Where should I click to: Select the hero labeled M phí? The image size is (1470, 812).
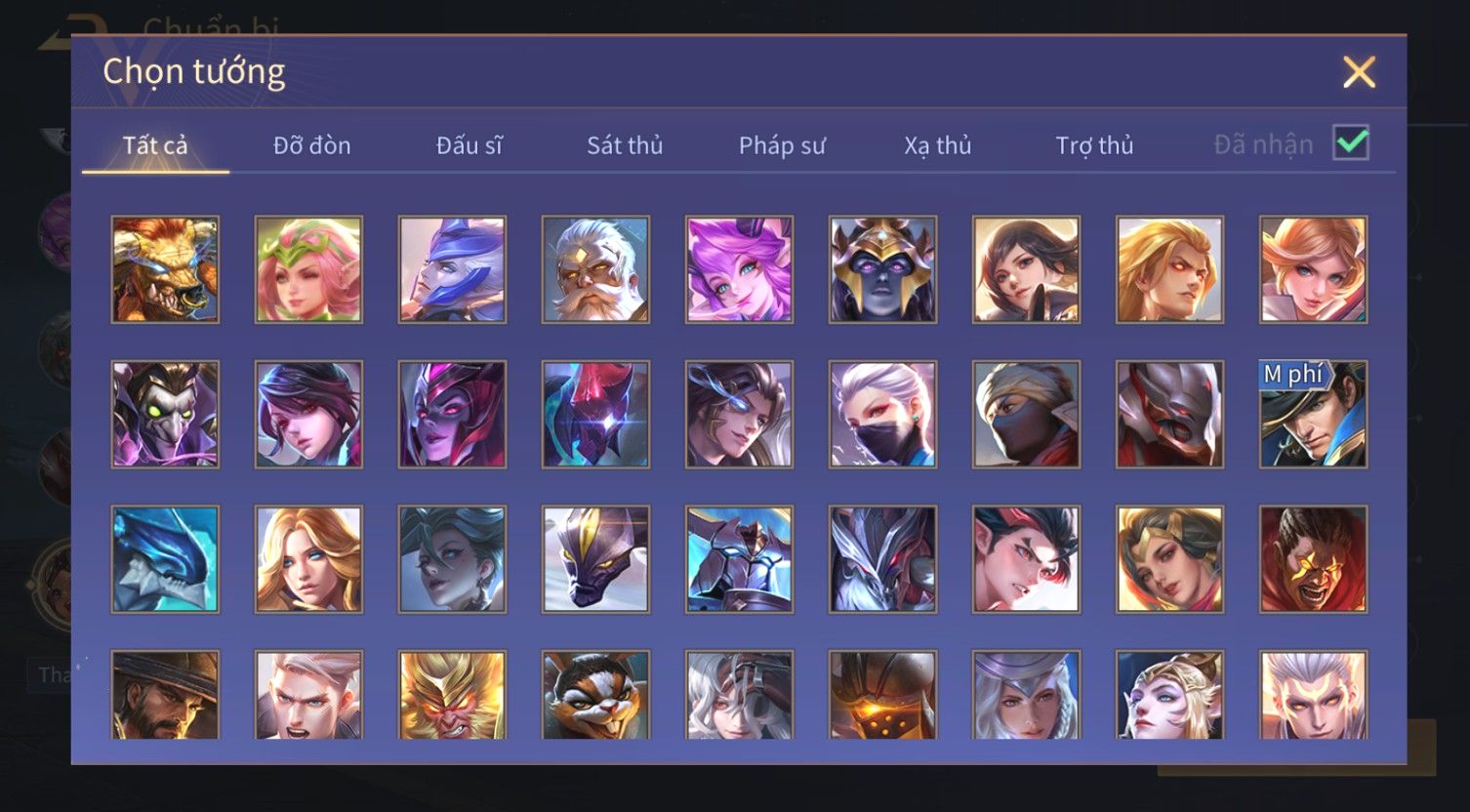1313,415
